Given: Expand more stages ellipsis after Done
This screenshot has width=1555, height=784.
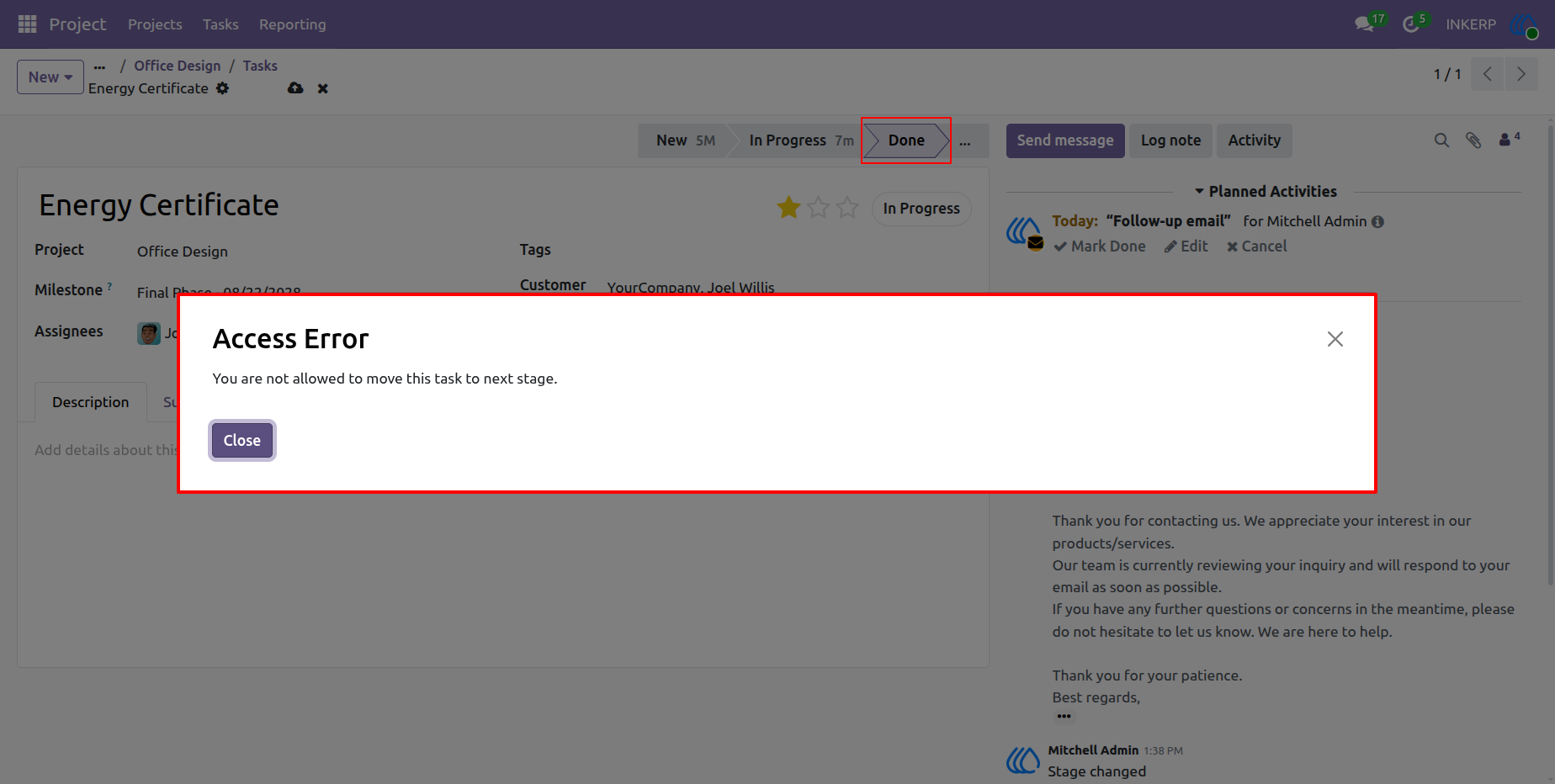Looking at the screenshot, I should [965, 141].
